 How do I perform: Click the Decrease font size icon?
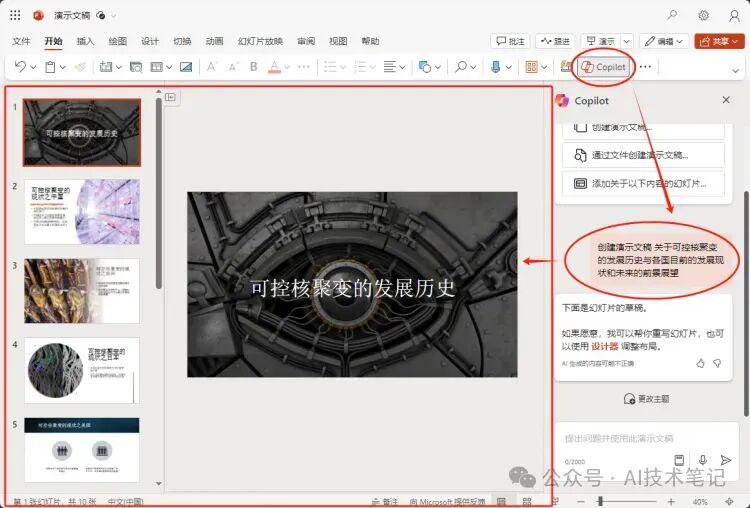(233, 67)
